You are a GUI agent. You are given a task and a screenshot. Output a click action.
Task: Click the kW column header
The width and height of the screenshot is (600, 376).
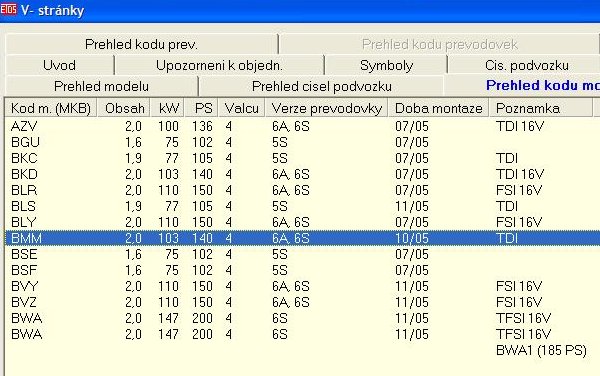tap(167, 108)
